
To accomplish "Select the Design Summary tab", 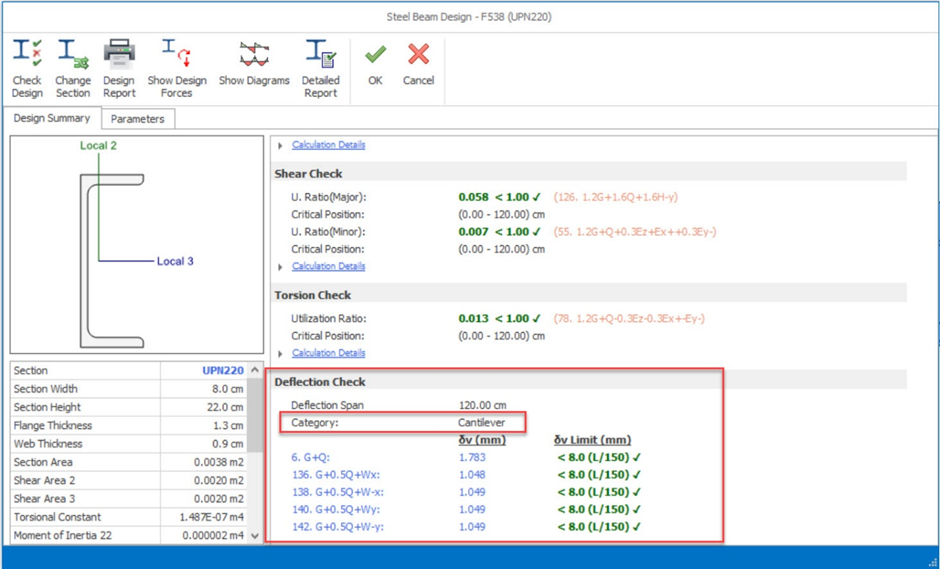I will tap(52, 118).
